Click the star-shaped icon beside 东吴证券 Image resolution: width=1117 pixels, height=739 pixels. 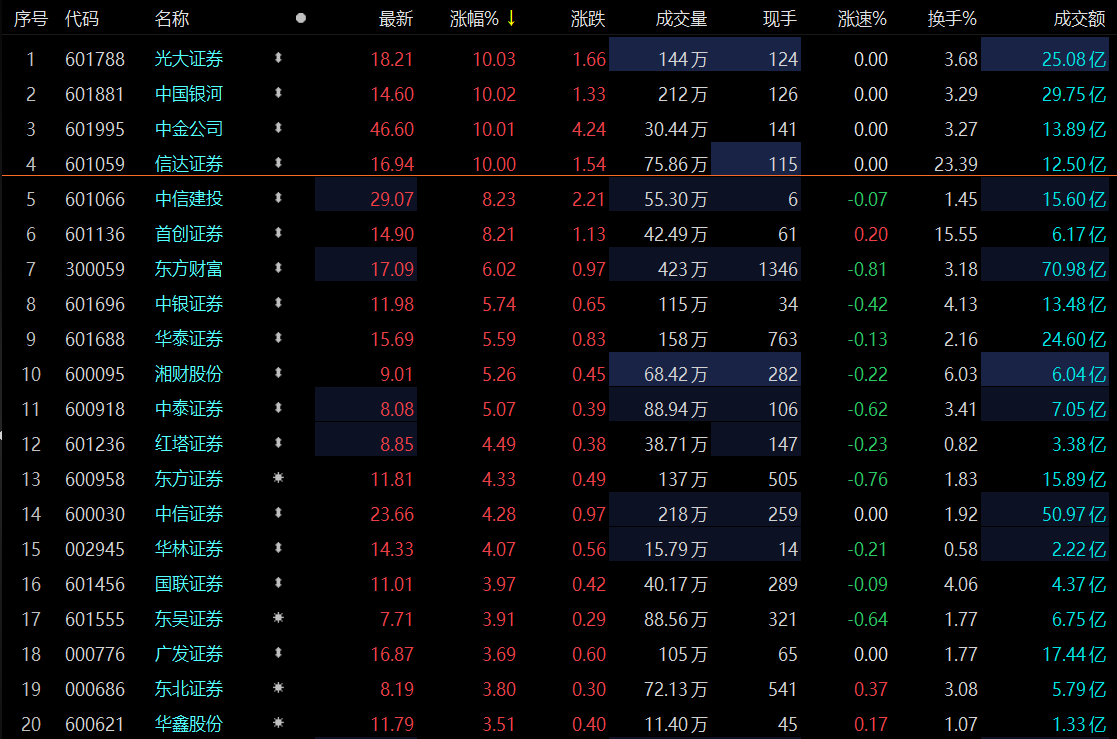[x=278, y=618]
